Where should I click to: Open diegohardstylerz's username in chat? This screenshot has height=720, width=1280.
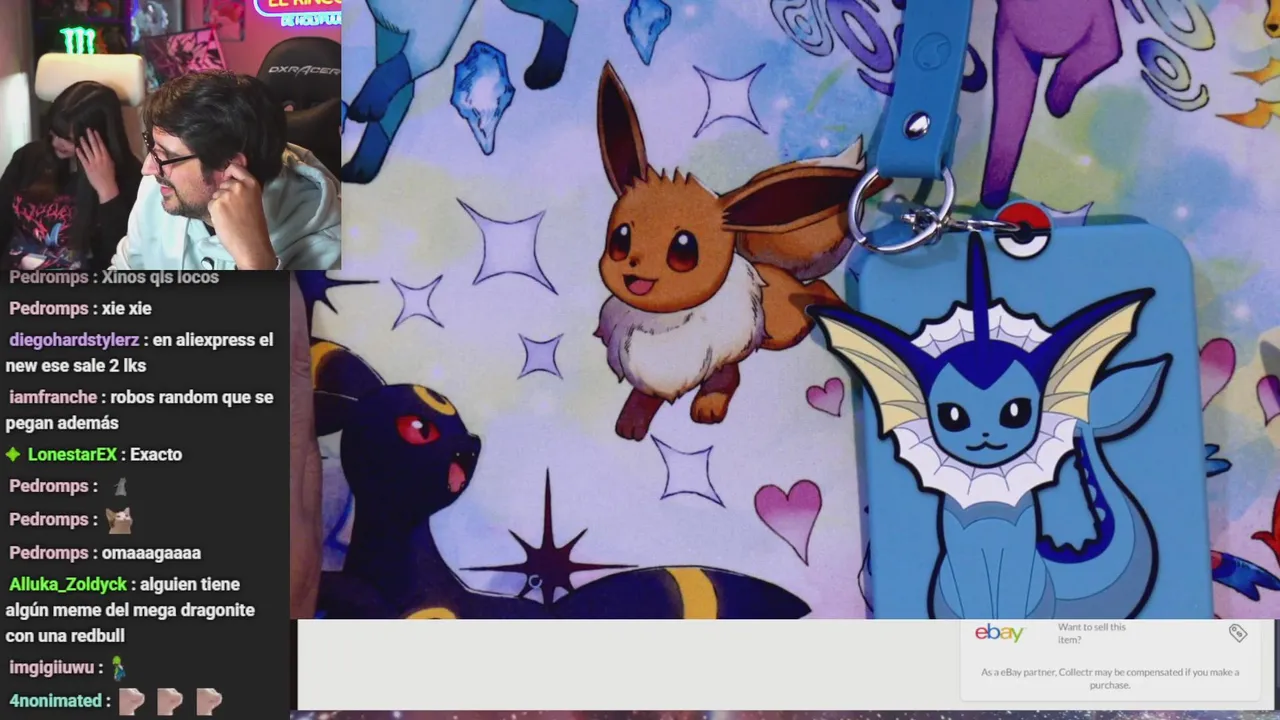click(74, 340)
